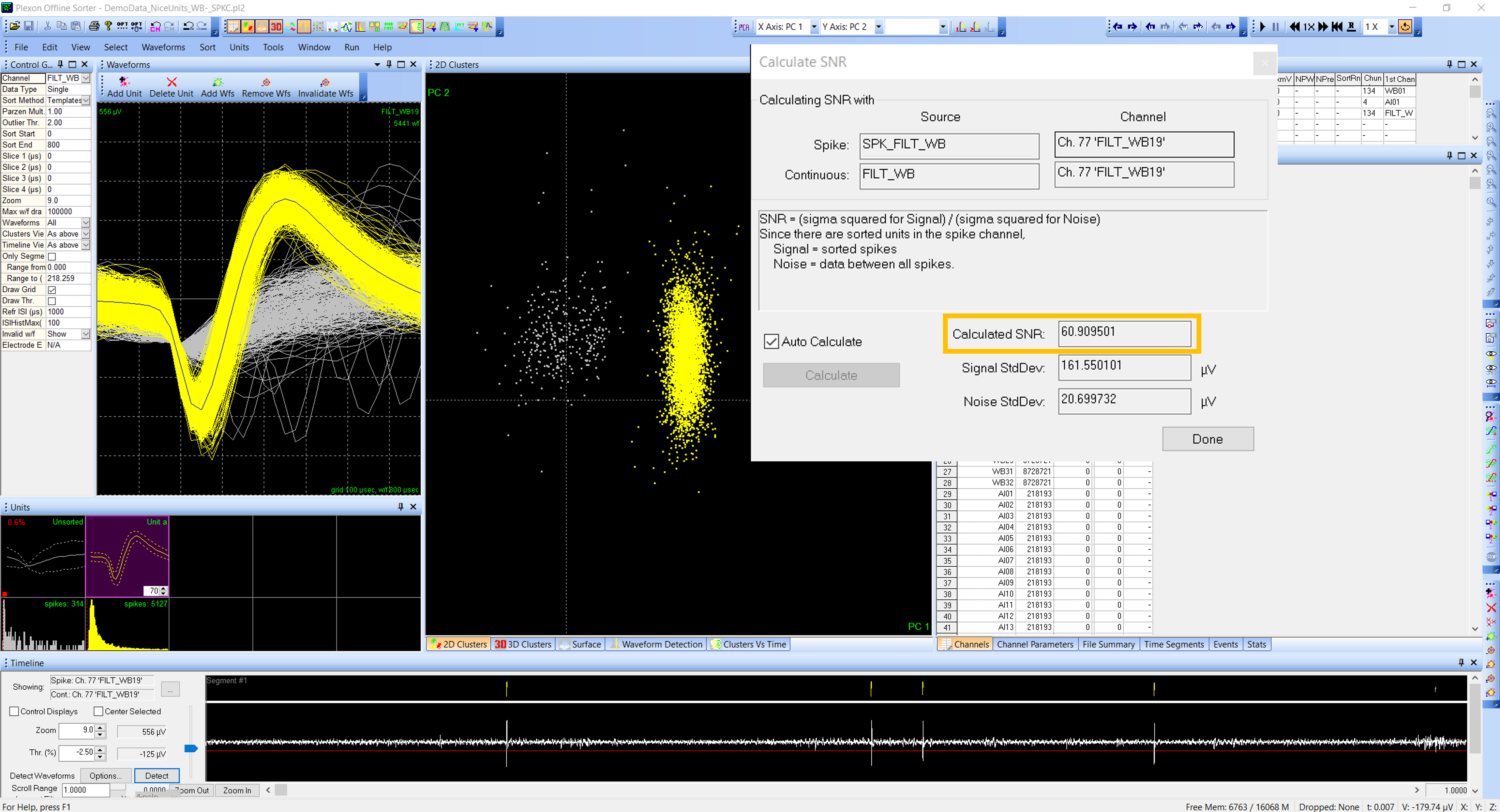This screenshot has width=1500, height=812.
Task: Open the Units menu
Action: [239, 47]
